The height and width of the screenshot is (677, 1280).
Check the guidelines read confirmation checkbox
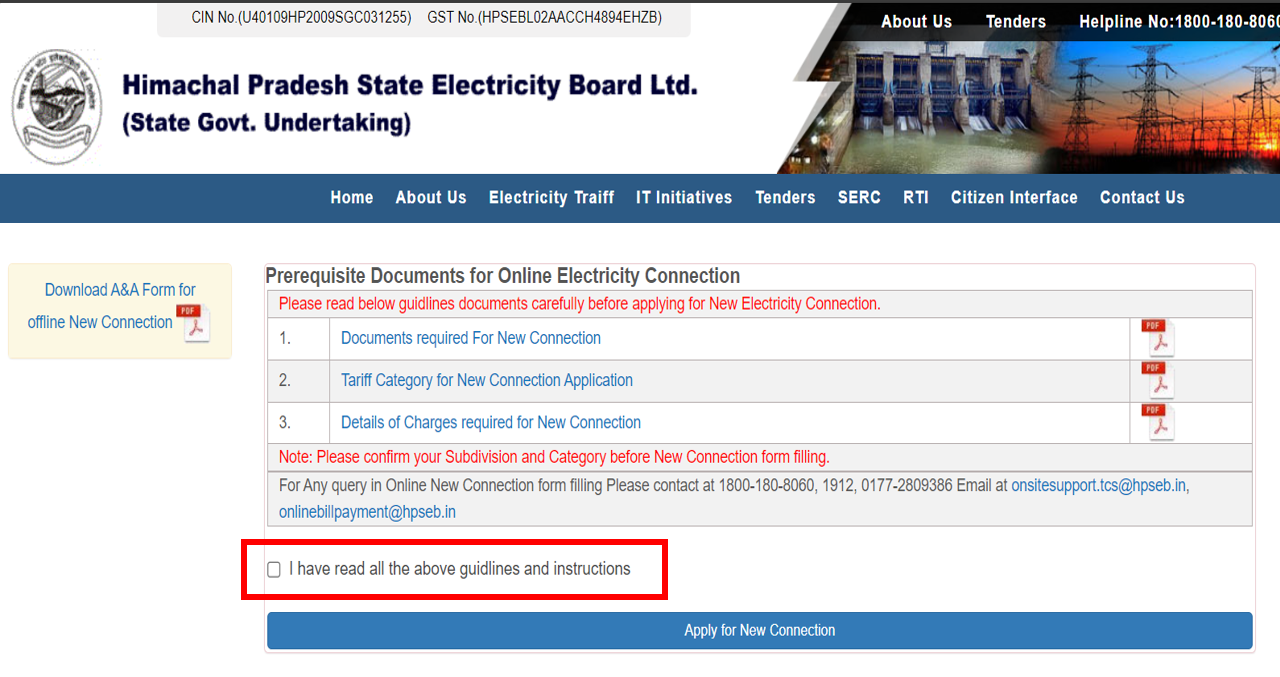point(274,569)
